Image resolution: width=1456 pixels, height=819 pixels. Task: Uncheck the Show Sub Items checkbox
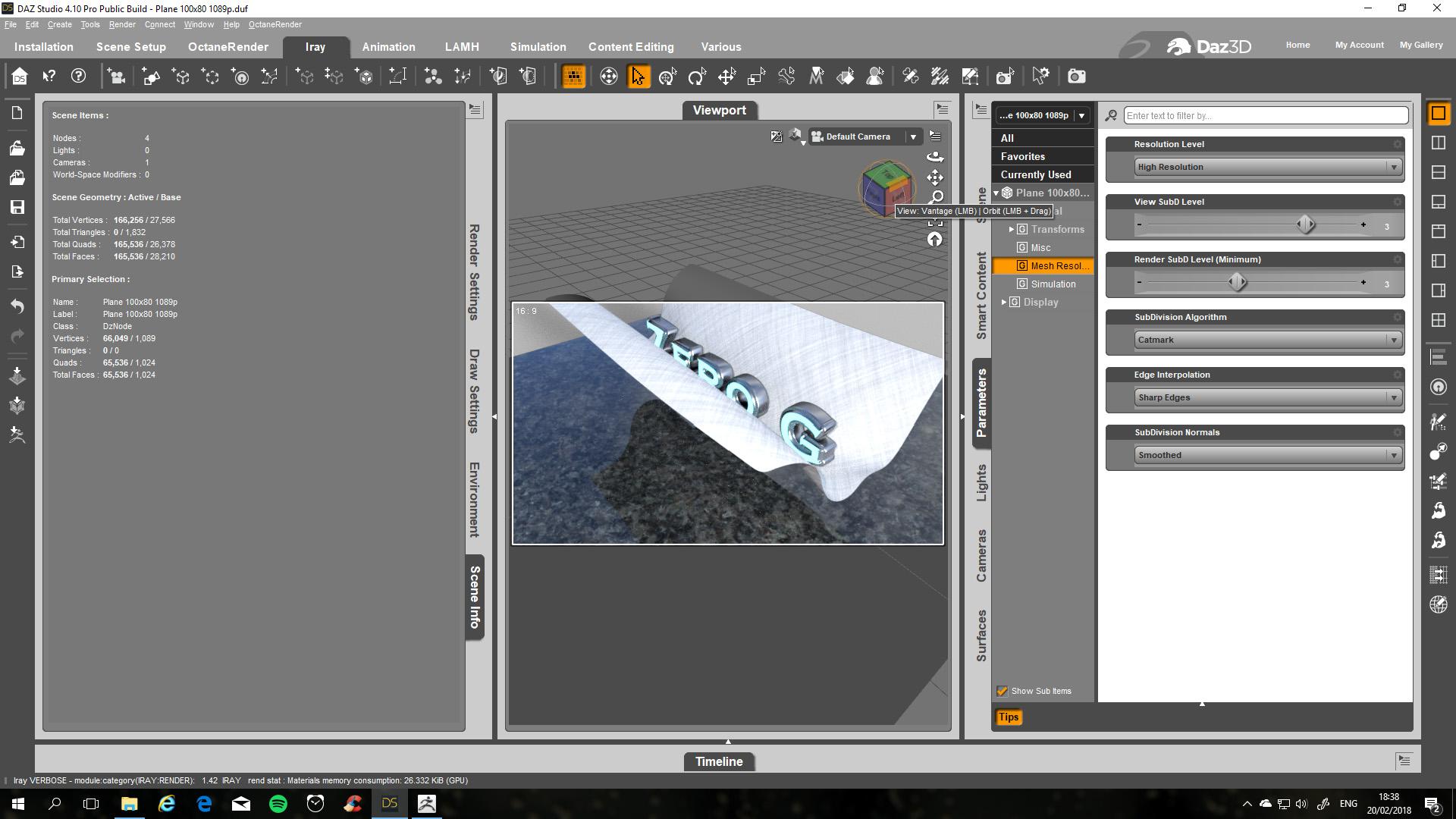tap(1002, 691)
